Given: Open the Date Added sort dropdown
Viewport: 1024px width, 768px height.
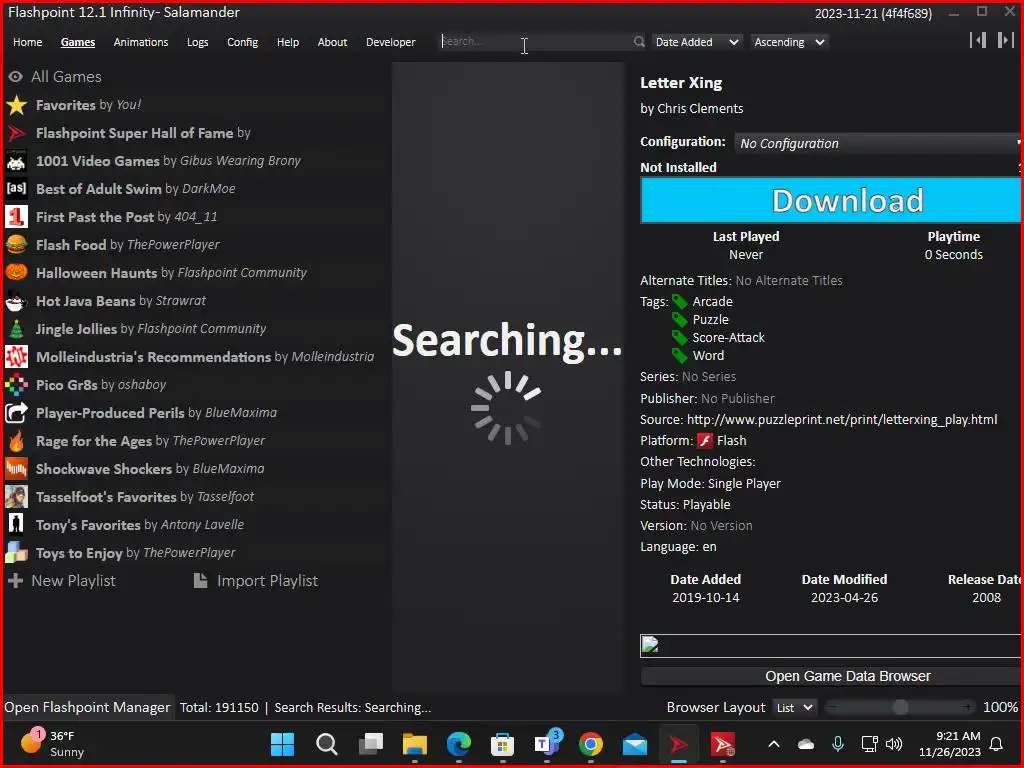Looking at the screenshot, I should 697,42.
